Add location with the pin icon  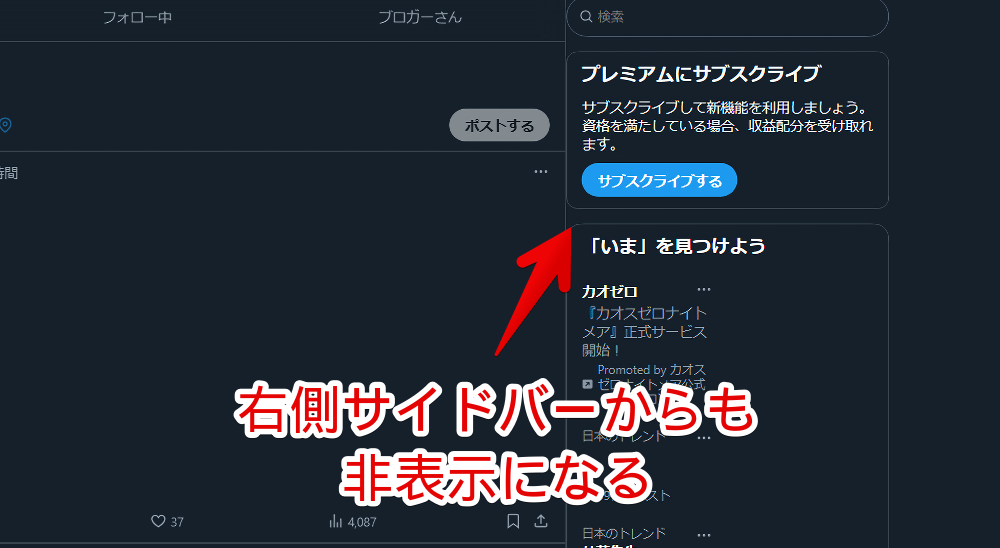pyautogui.click(x=5, y=125)
